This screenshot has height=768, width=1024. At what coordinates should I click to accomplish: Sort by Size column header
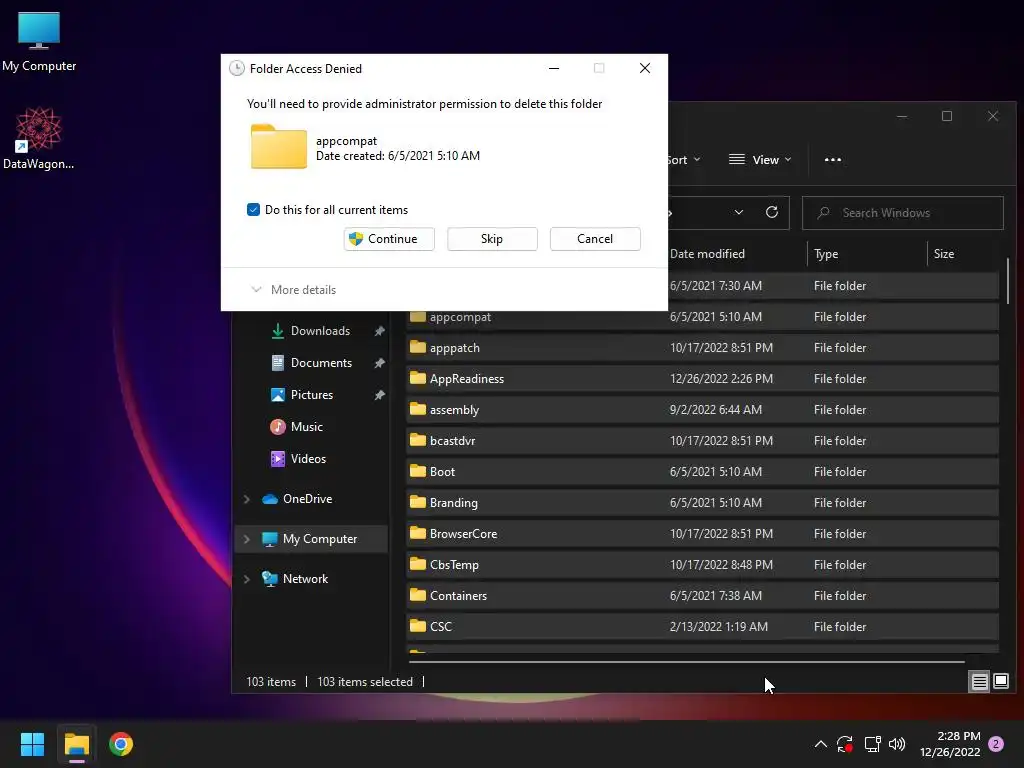click(944, 254)
